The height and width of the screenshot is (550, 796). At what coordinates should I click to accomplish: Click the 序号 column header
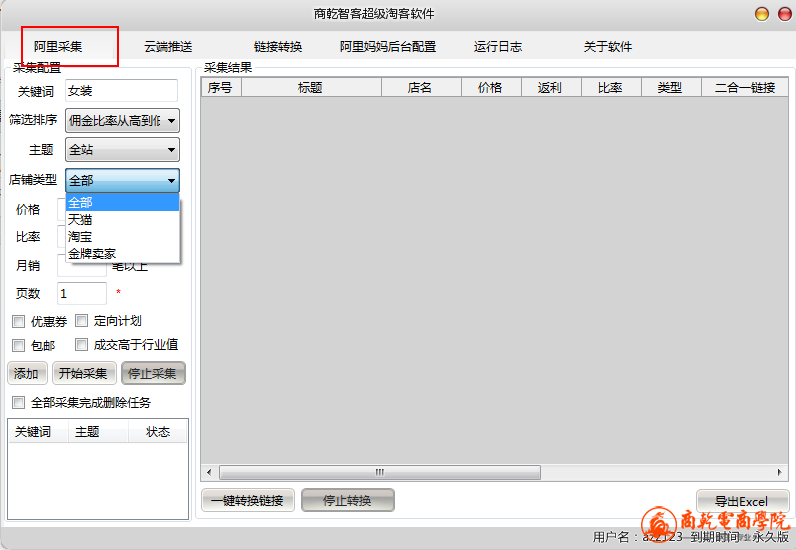(x=221, y=87)
